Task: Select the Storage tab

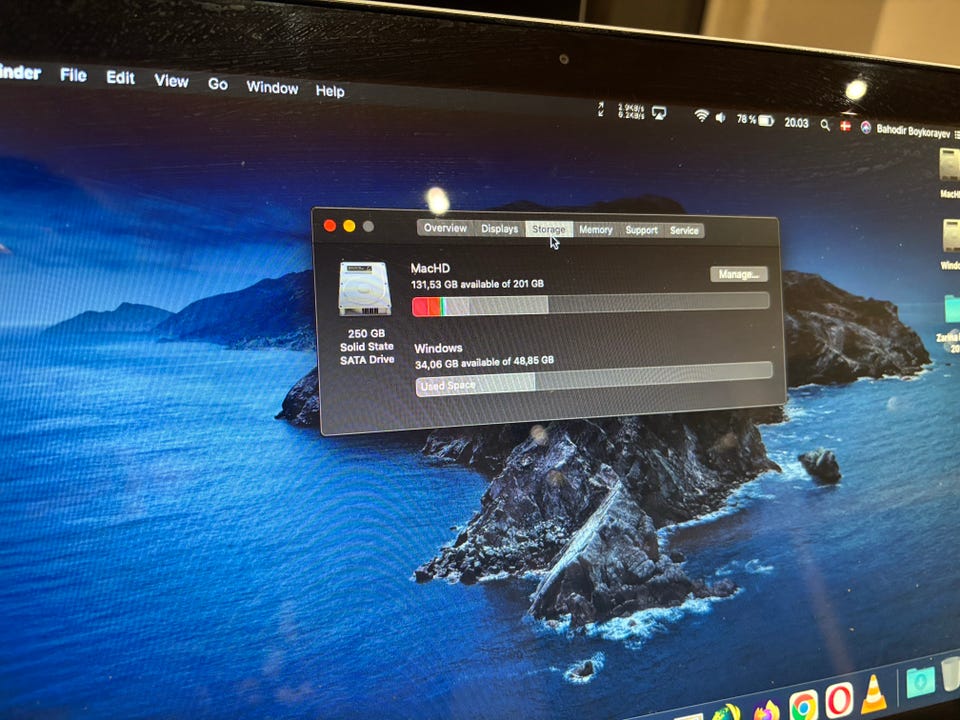Action: [x=549, y=229]
